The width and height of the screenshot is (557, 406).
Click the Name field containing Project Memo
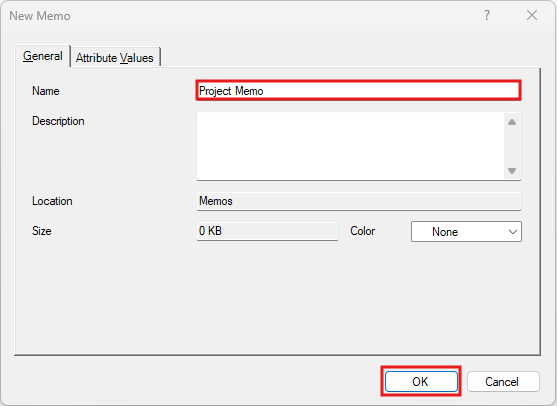click(x=358, y=91)
